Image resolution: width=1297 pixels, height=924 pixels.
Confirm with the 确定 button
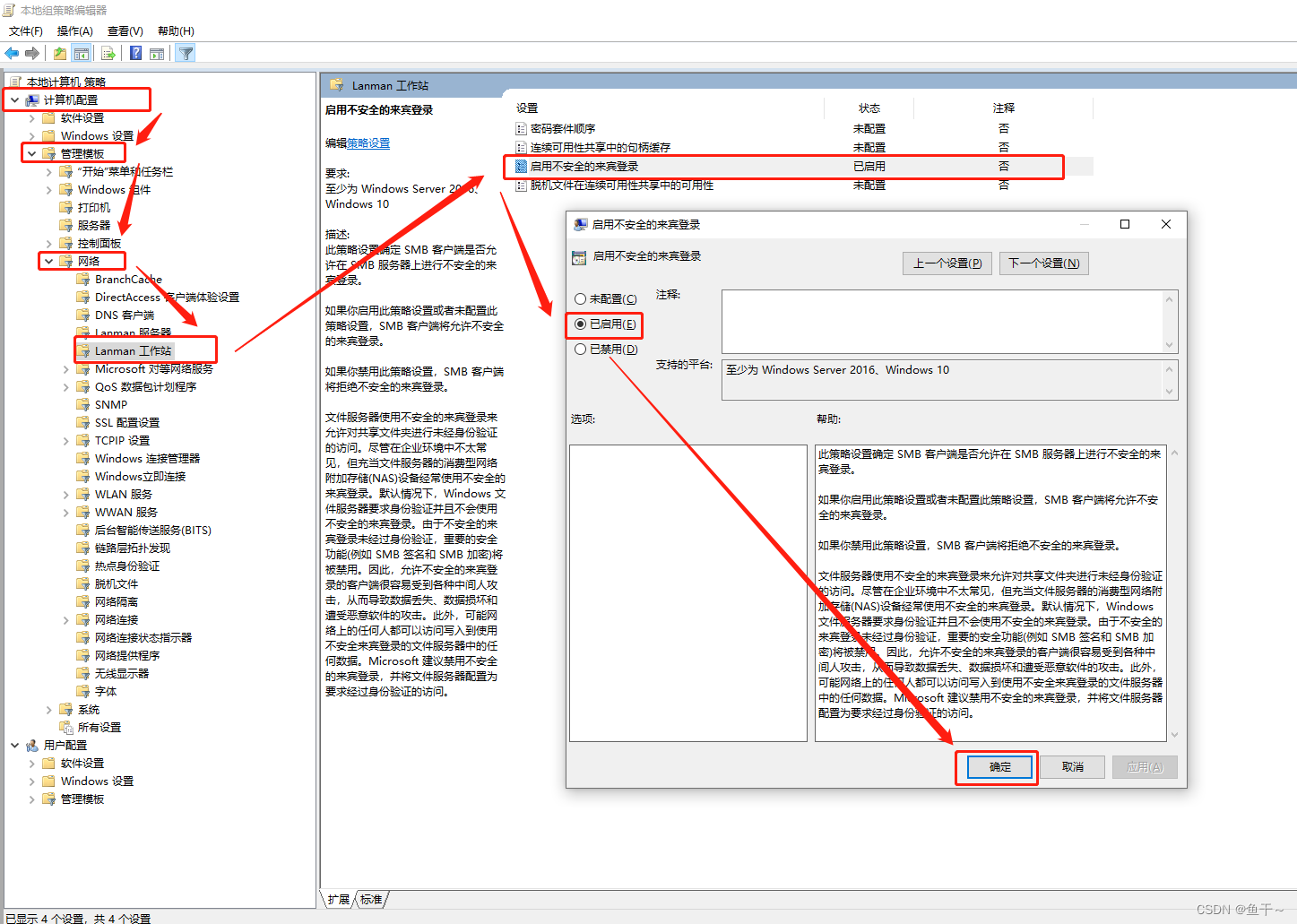(999, 767)
